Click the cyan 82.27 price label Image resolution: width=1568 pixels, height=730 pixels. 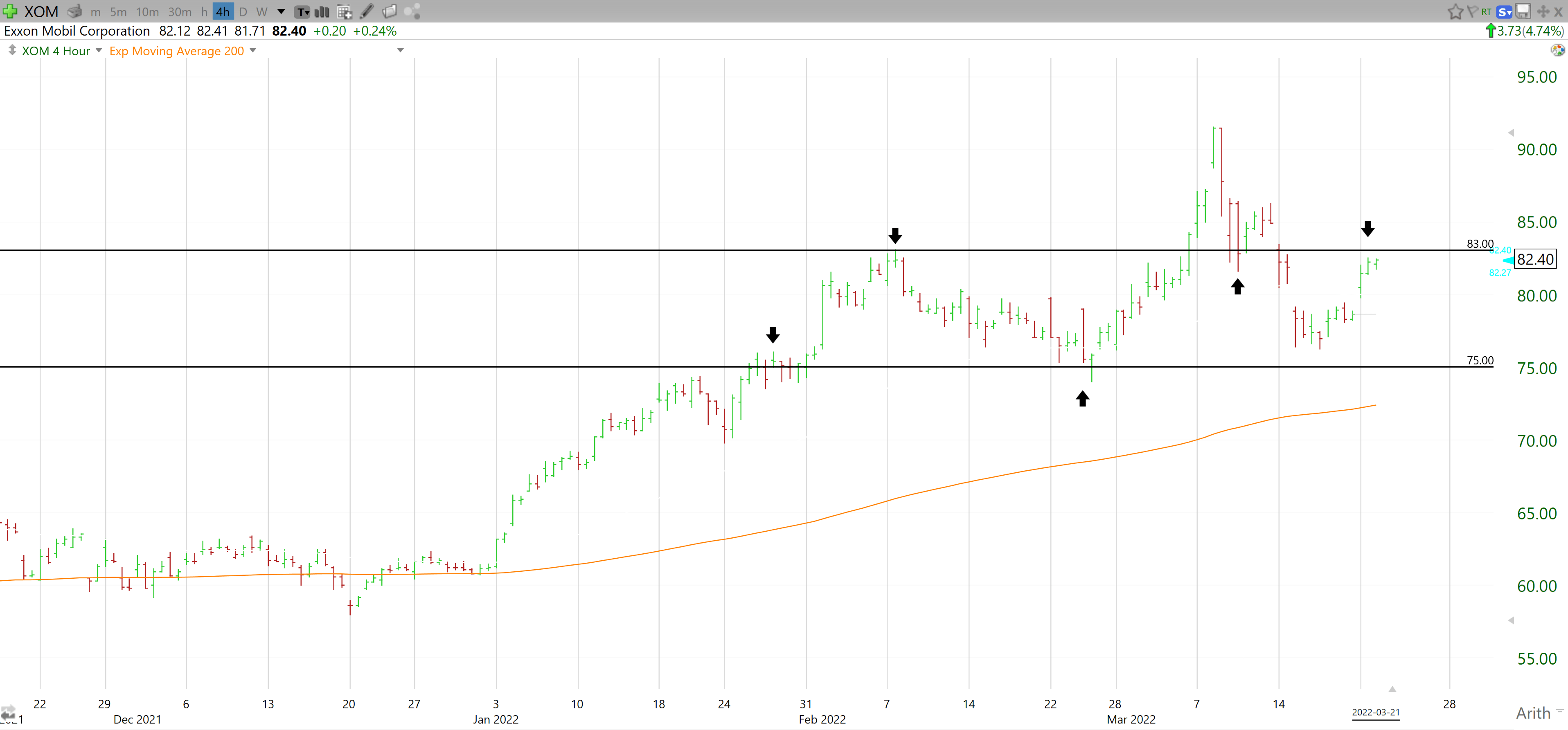tap(1500, 272)
